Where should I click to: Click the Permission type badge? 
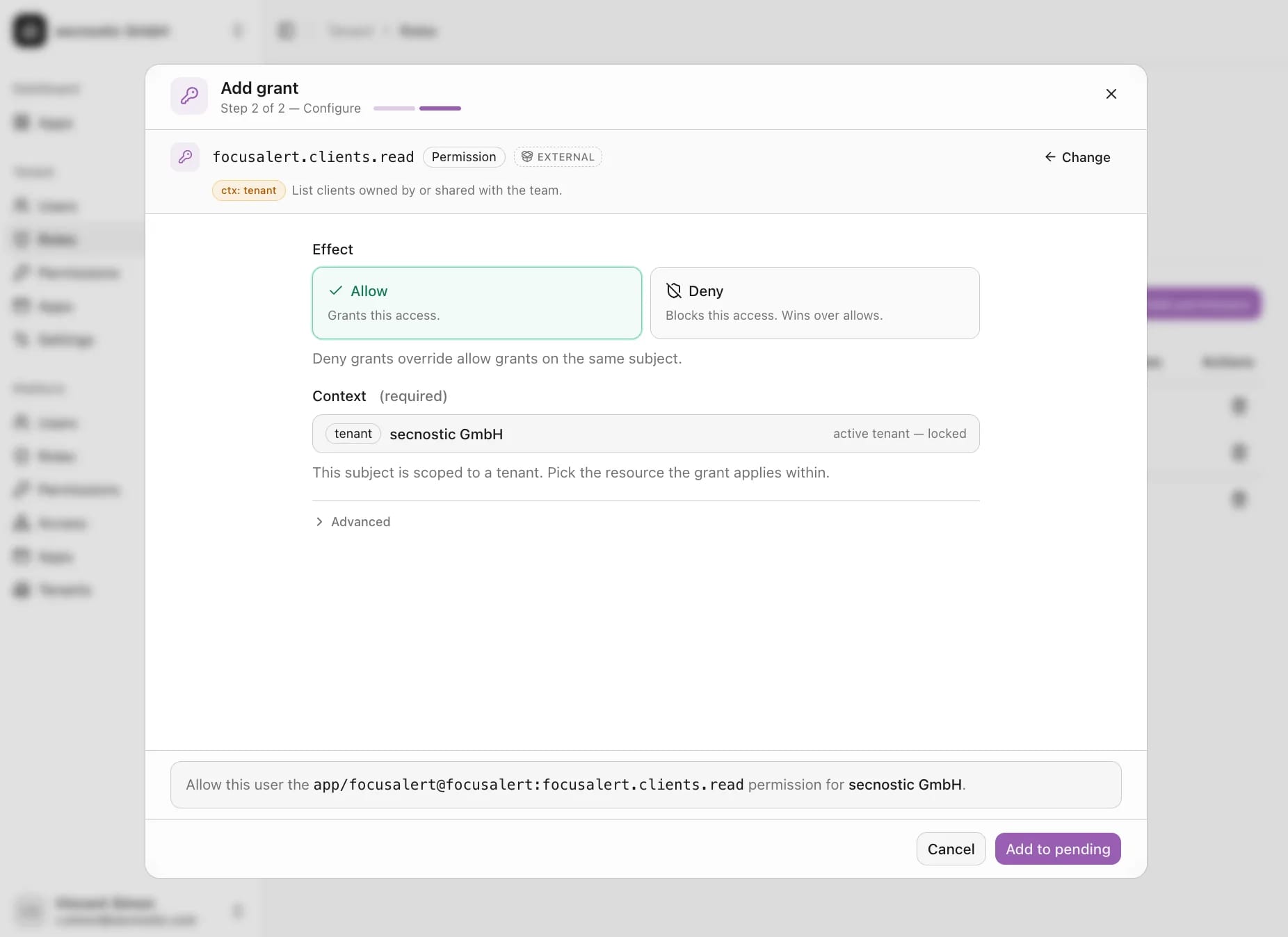tap(463, 157)
